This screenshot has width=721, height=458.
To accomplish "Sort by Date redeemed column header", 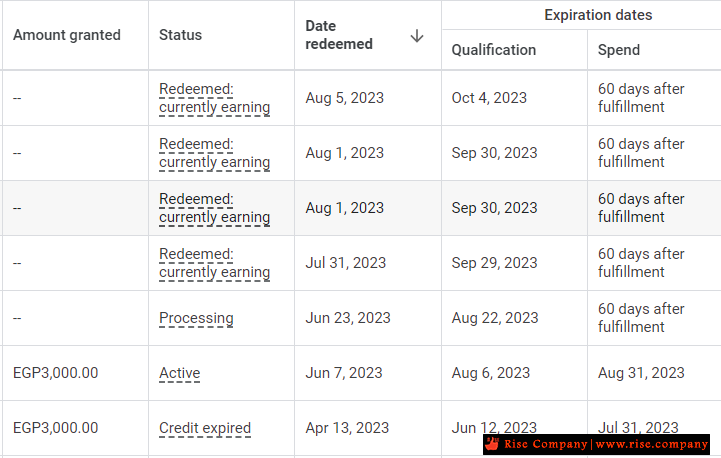I will coord(339,35).
